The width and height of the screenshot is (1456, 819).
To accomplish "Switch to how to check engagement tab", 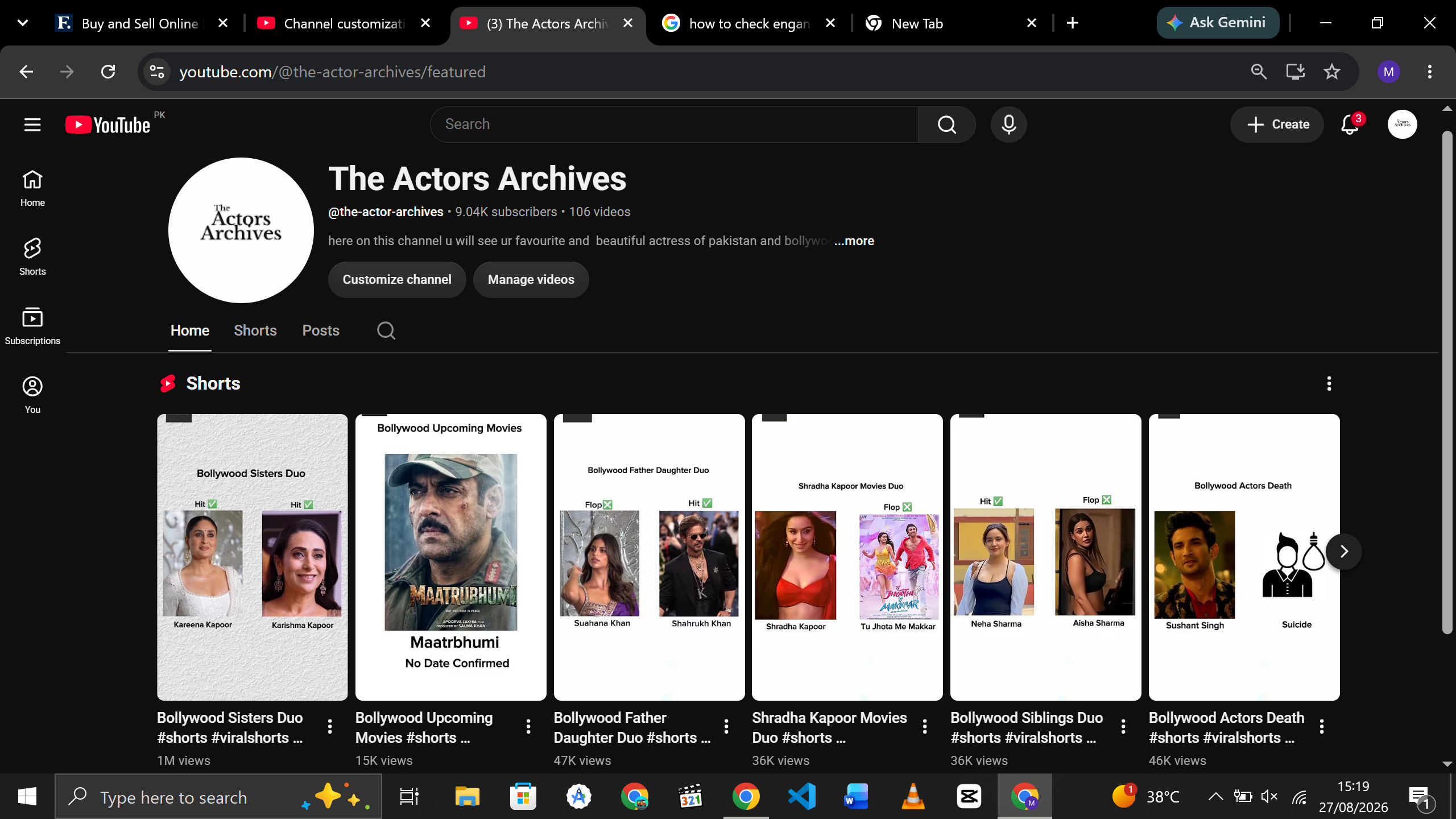I will 748,23.
